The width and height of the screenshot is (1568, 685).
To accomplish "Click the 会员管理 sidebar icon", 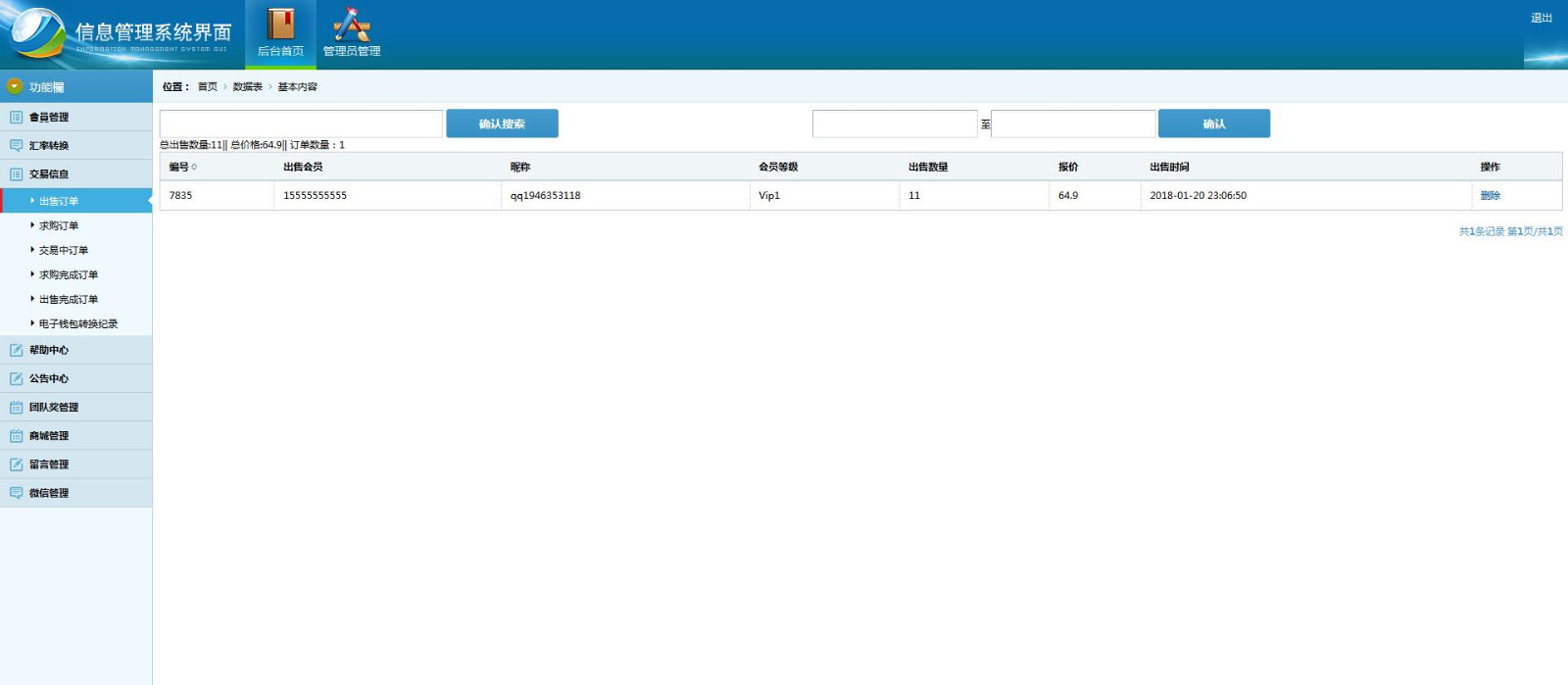I will (x=16, y=118).
